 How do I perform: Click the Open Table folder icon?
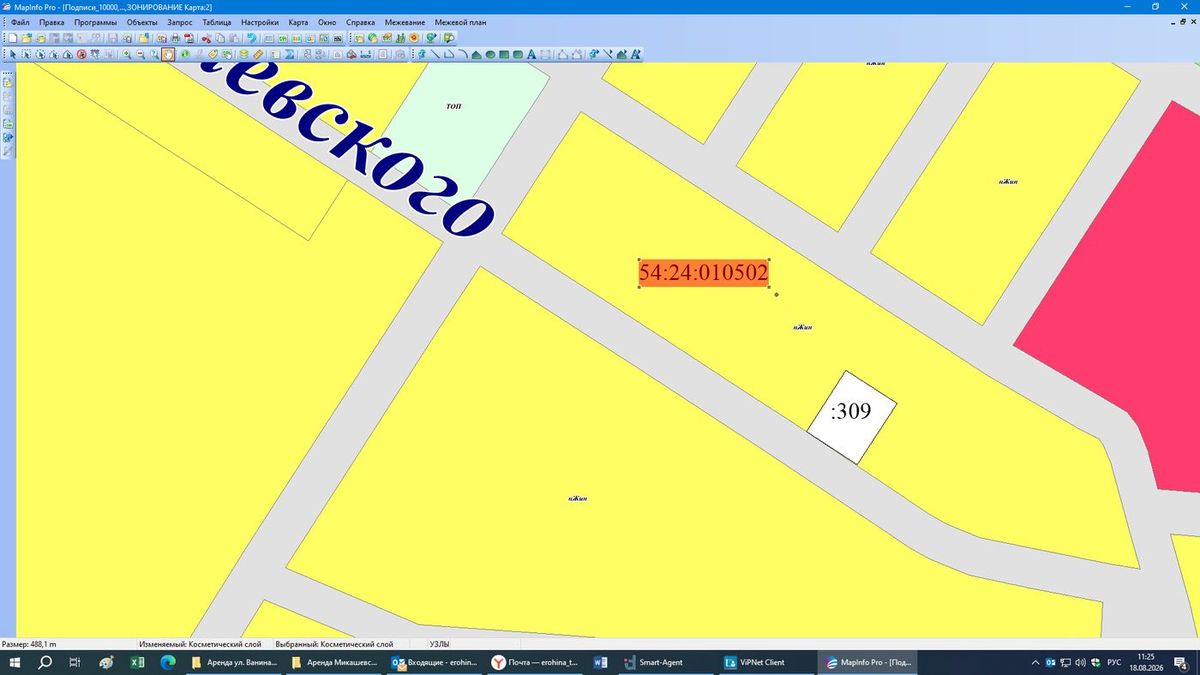27,38
